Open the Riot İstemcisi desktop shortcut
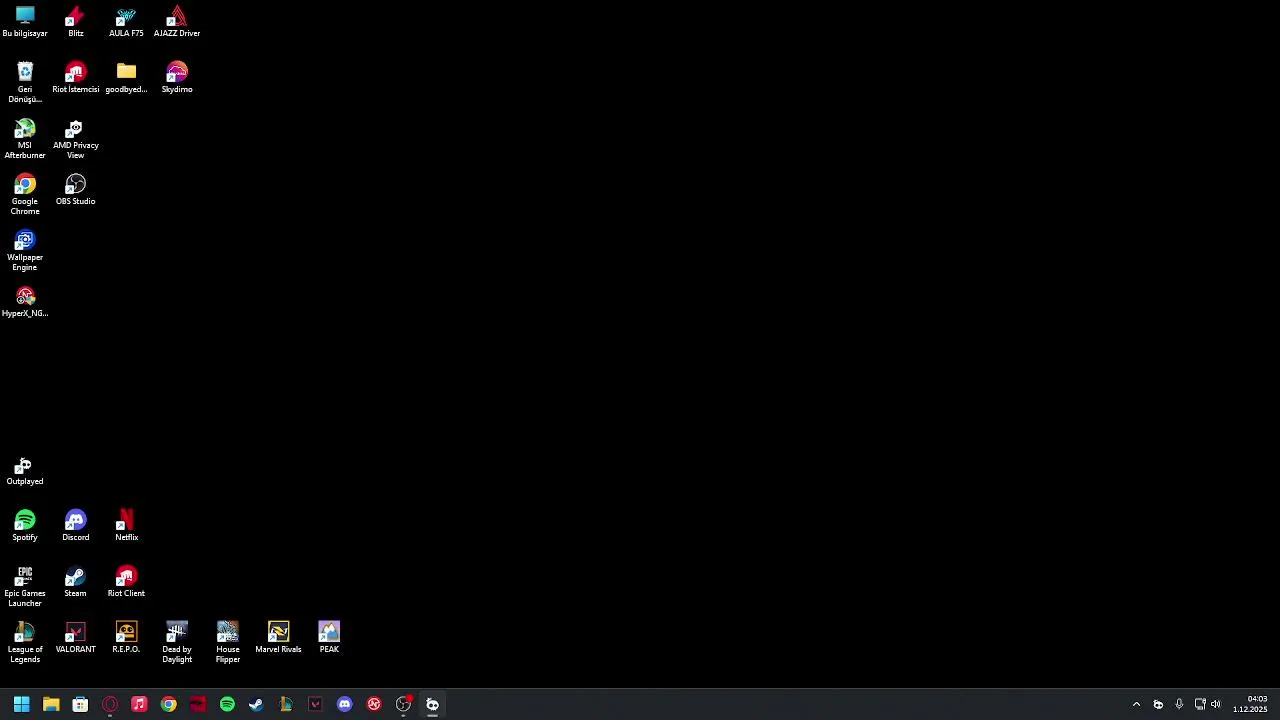The height and width of the screenshot is (720, 1280). [x=76, y=78]
